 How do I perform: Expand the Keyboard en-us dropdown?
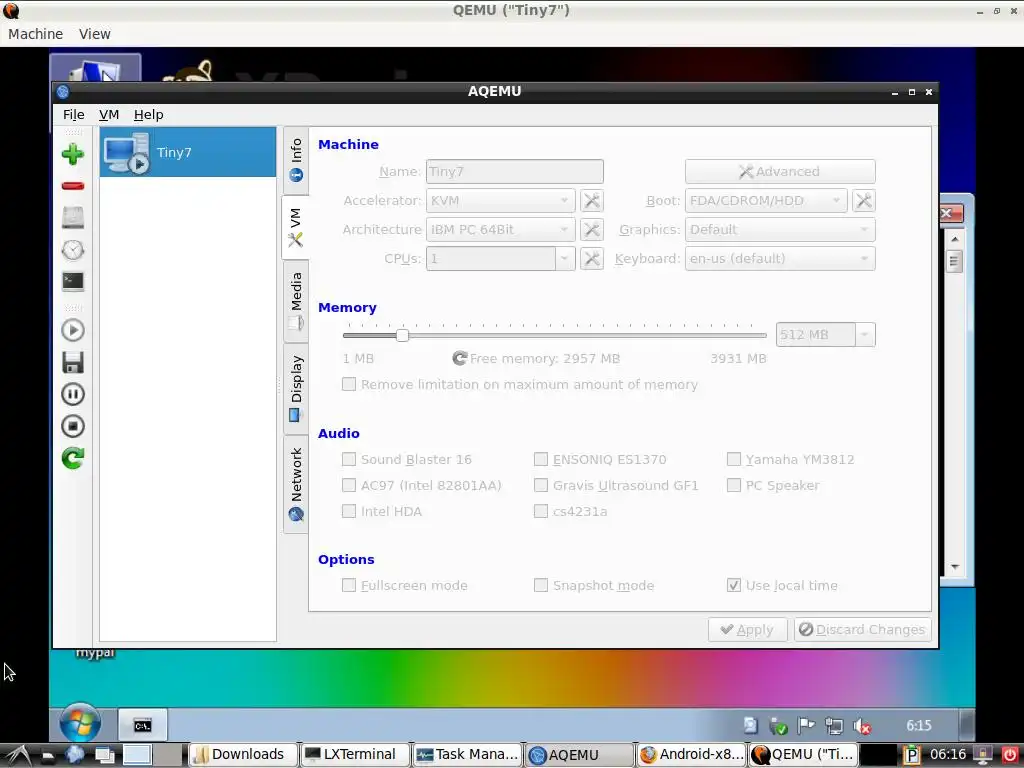click(780, 259)
